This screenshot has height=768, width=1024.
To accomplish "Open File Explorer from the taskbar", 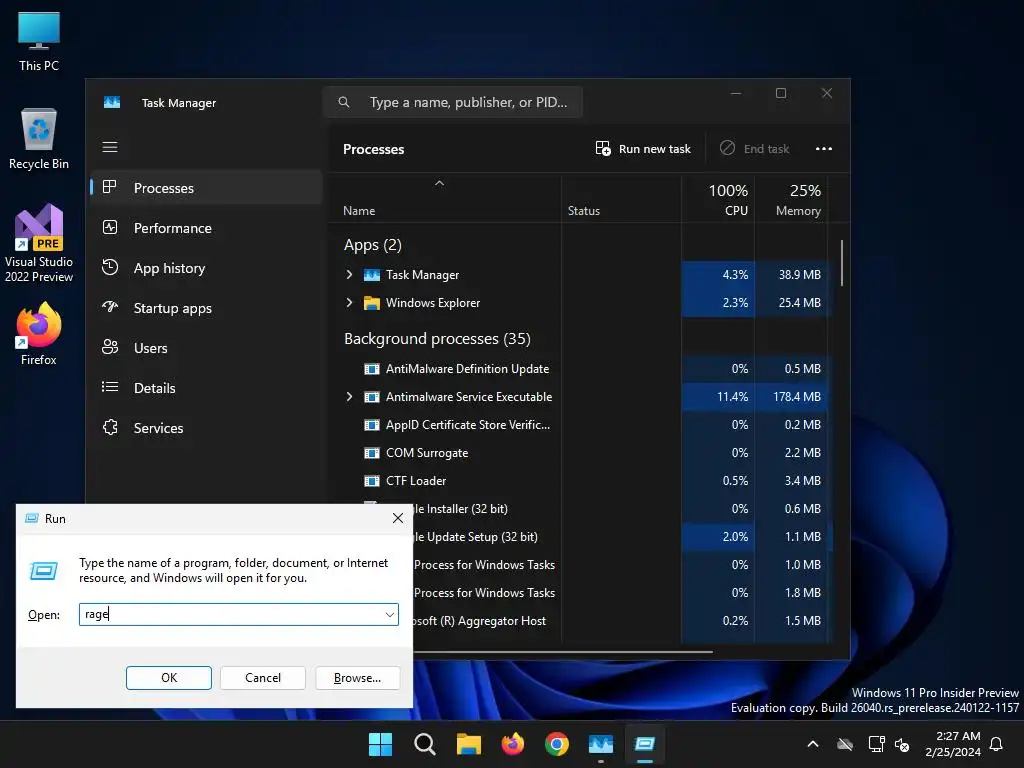I will 468,744.
